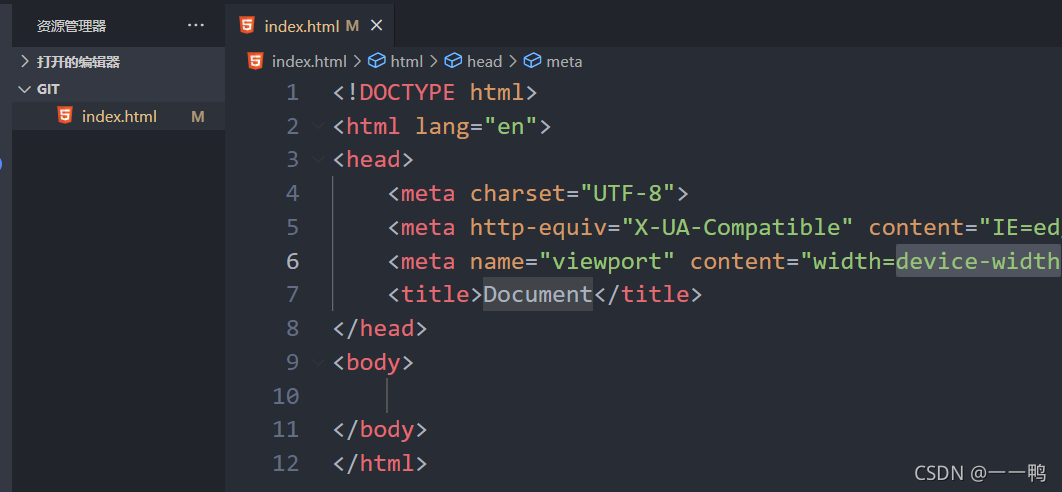Click the closing </head> tag on line 8
Screen dimensions: 1062x492
point(380,329)
